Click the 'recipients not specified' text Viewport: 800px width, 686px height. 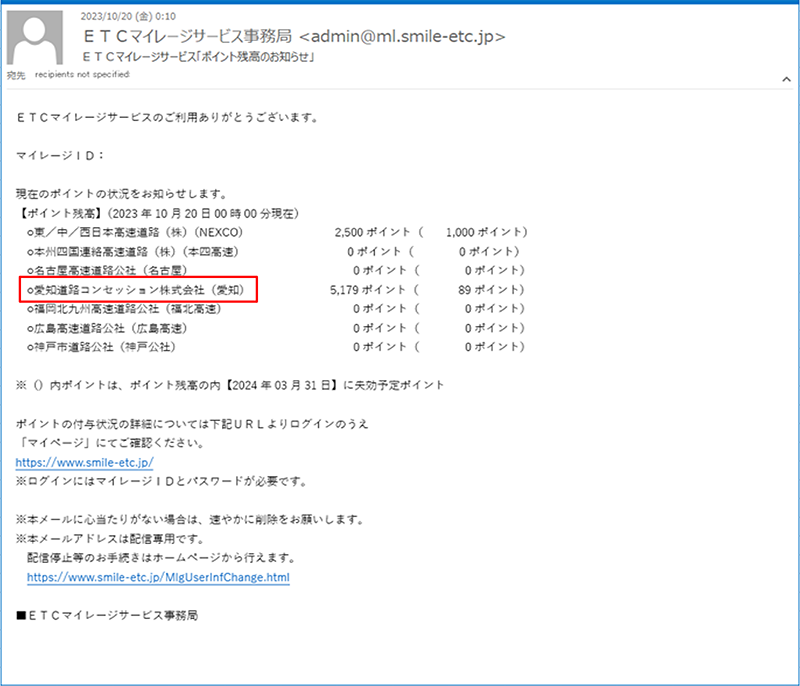(82, 74)
